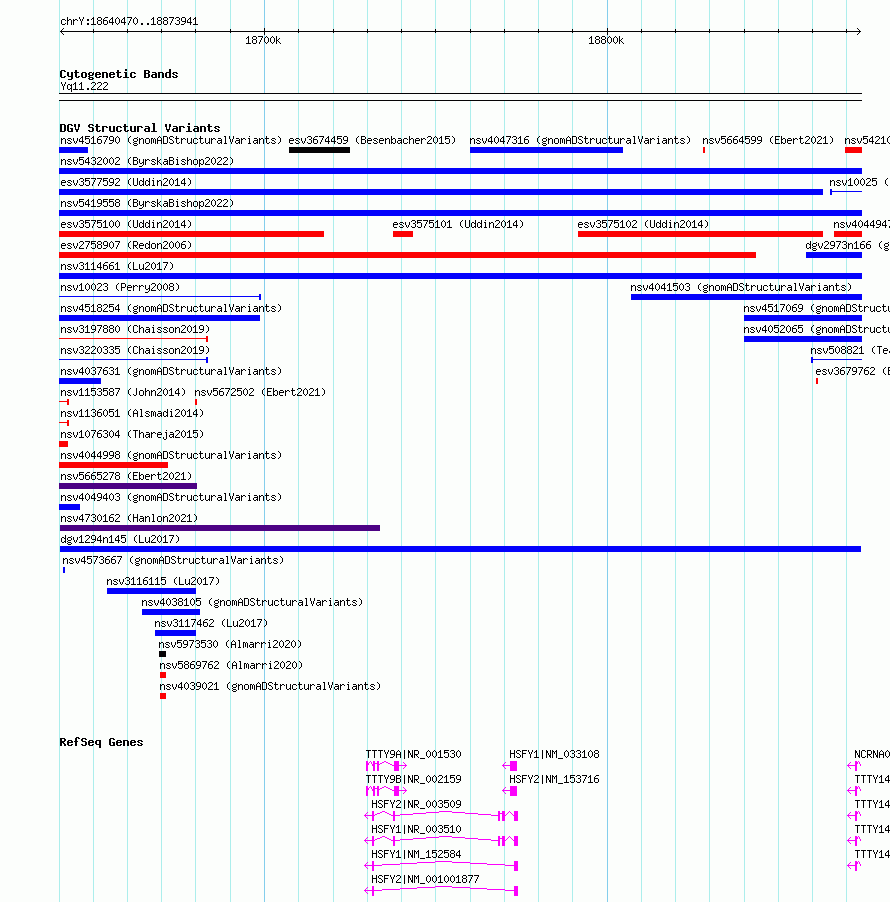The width and height of the screenshot is (890, 902).
Task: Click nsv4041503 gnomADStructuralVariants label
Action: (x=741, y=287)
